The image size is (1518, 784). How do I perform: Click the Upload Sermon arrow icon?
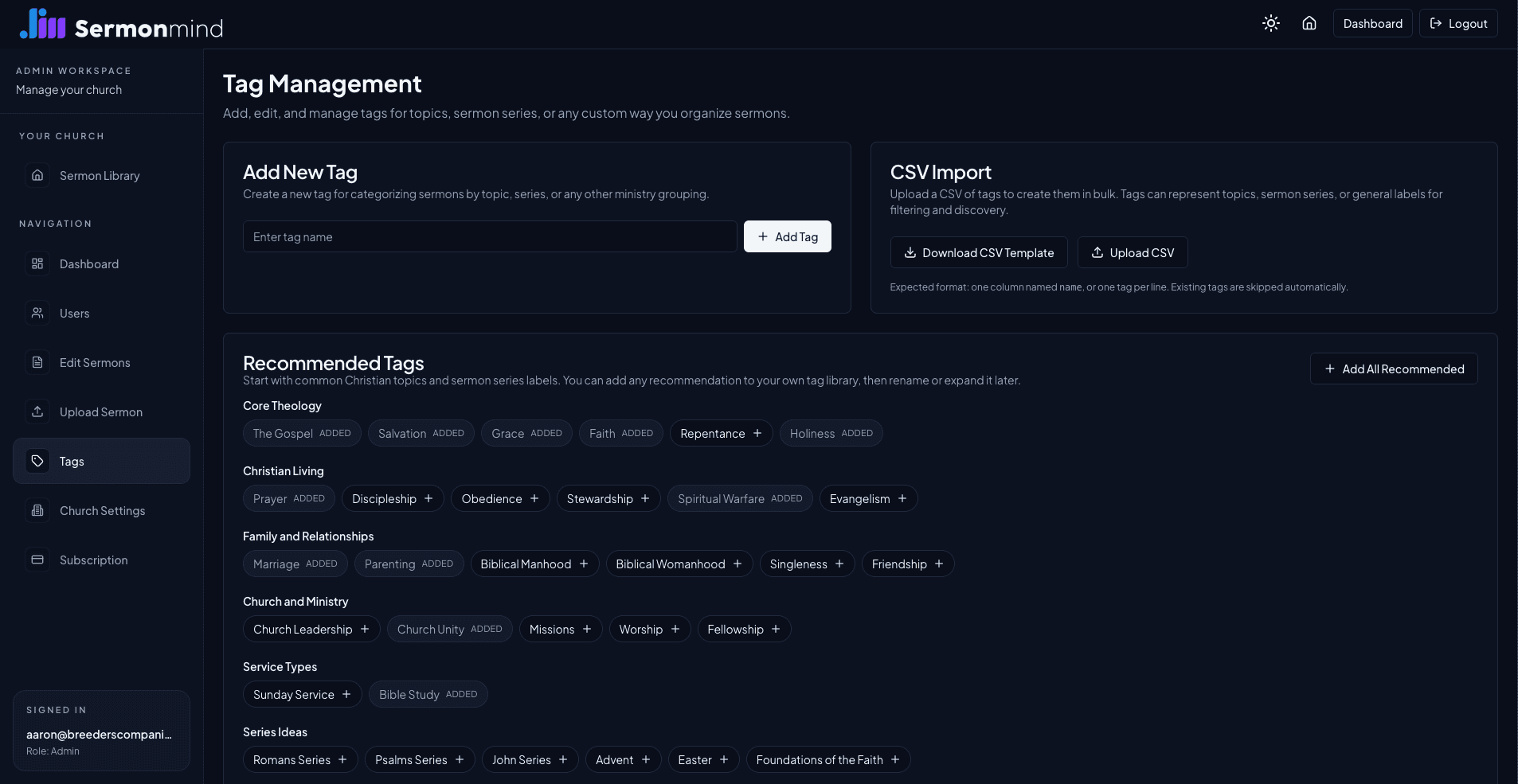37,412
